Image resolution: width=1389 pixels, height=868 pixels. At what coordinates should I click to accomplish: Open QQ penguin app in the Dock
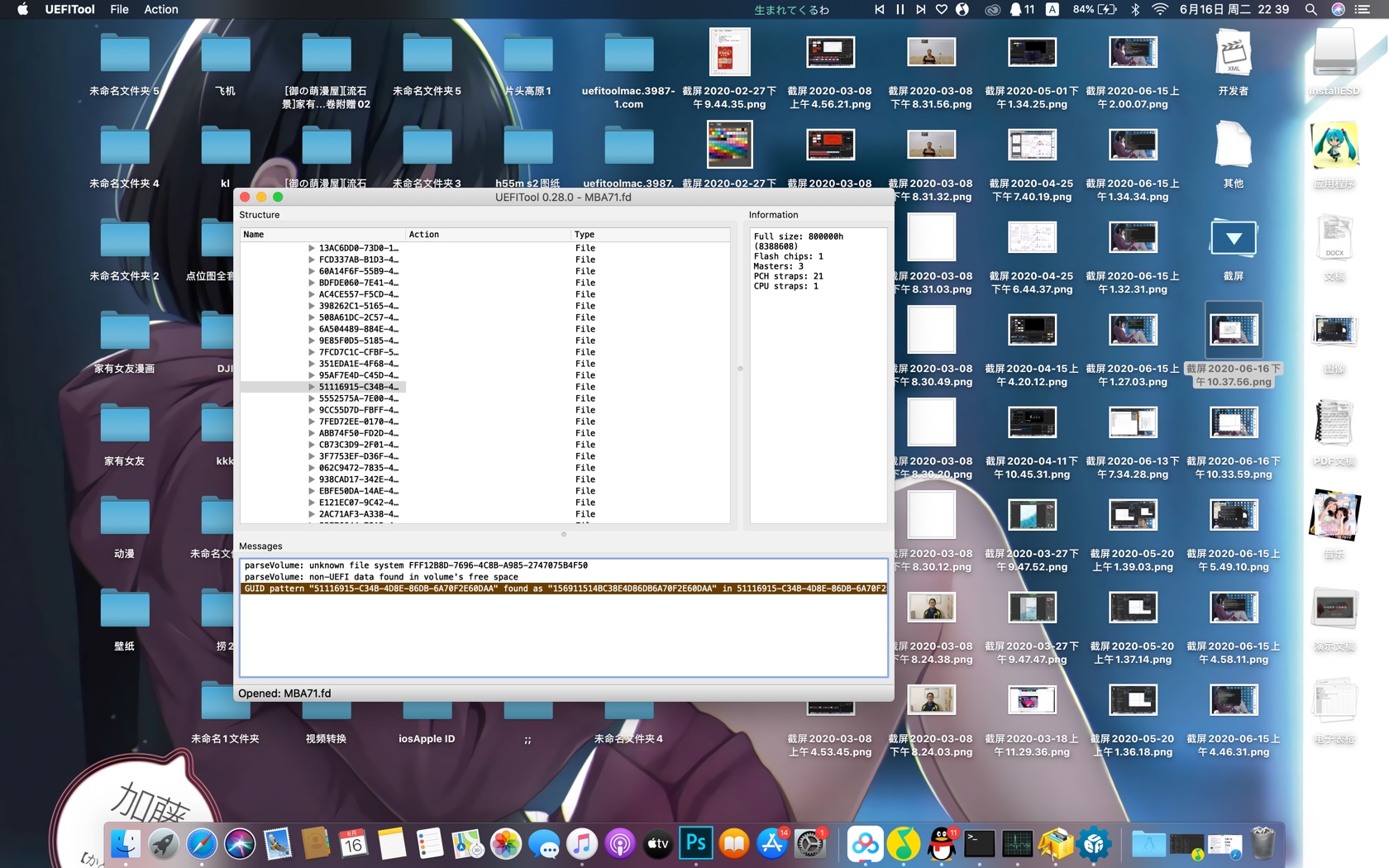(942, 844)
